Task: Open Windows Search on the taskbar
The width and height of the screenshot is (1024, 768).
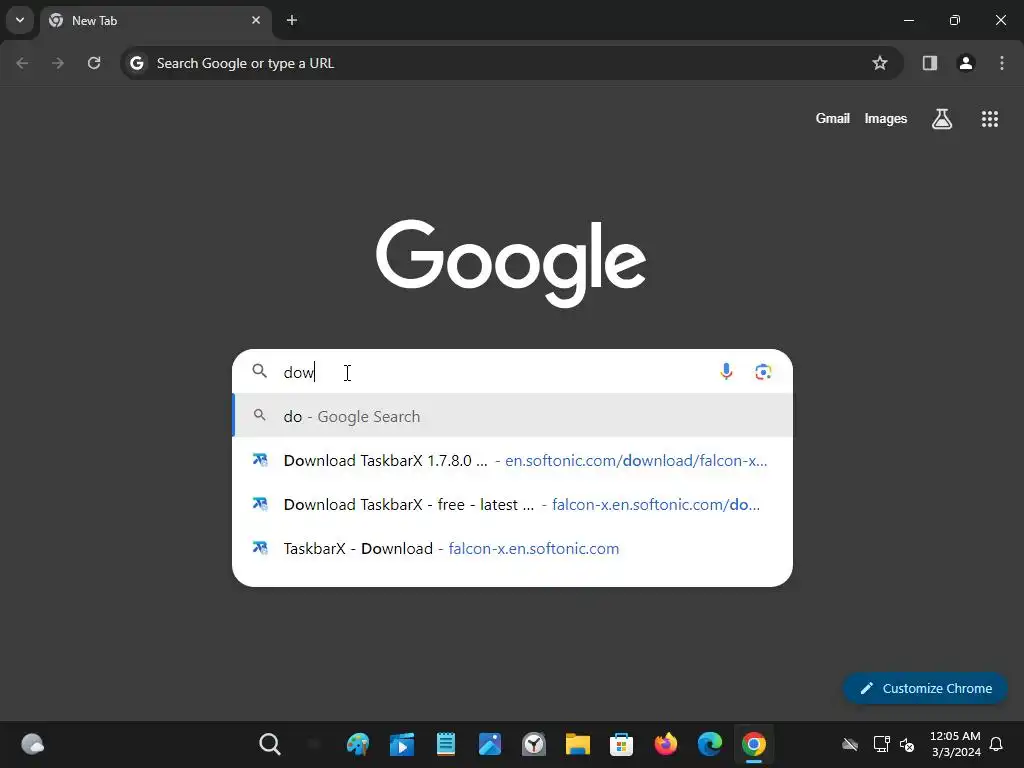Action: [x=270, y=744]
